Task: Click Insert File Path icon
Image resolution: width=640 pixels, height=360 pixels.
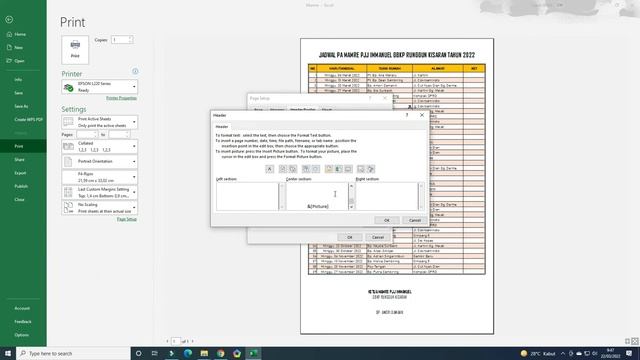Action: pyautogui.click(x=329, y=169)
